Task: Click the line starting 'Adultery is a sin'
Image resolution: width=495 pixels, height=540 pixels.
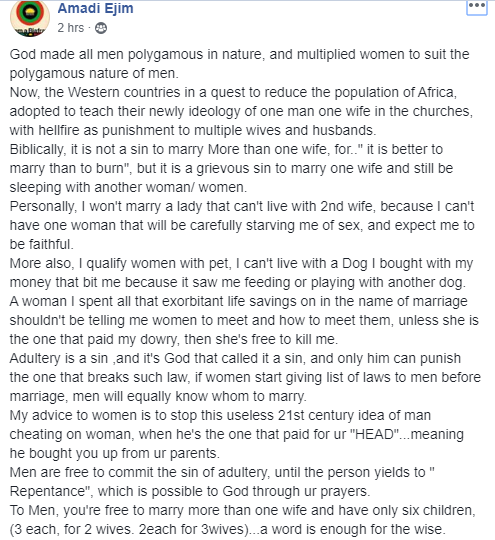Action: tap(235, 359)
